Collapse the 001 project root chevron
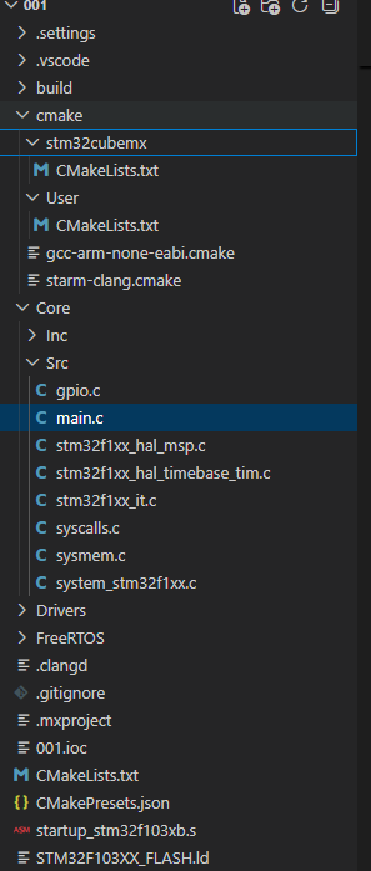 (11, 5)
